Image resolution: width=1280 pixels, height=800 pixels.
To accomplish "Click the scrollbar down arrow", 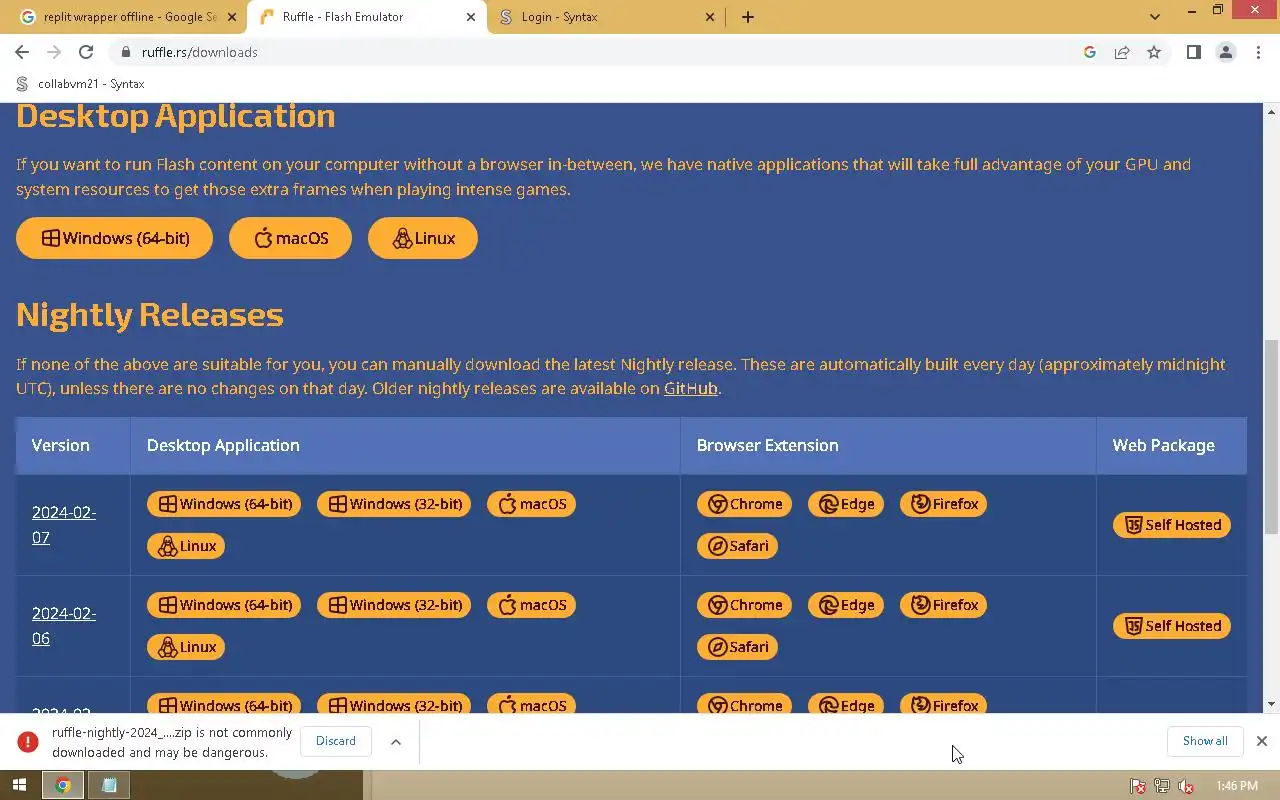I will click(1271, 704).
